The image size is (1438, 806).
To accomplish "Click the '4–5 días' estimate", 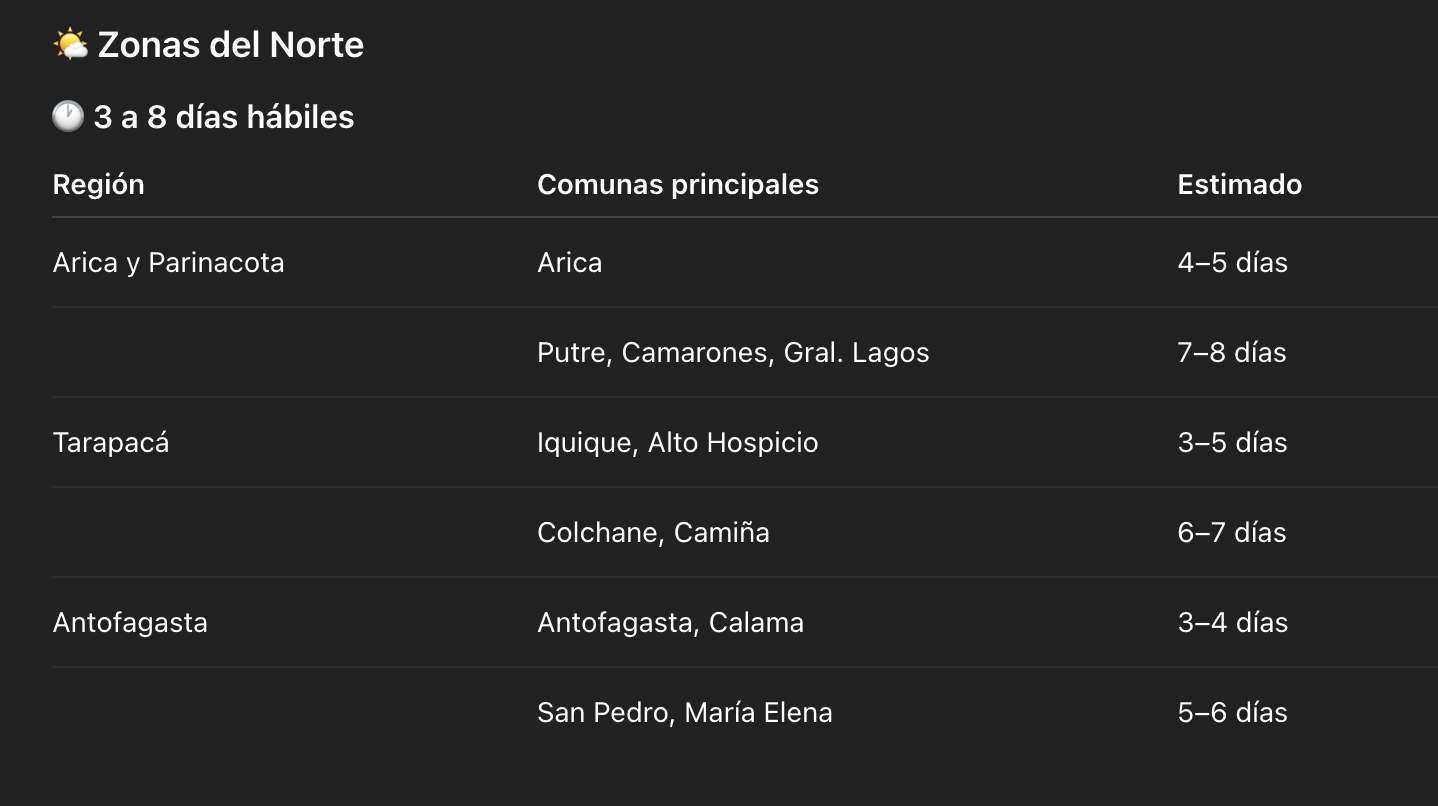I will (x=1232, y=263).
